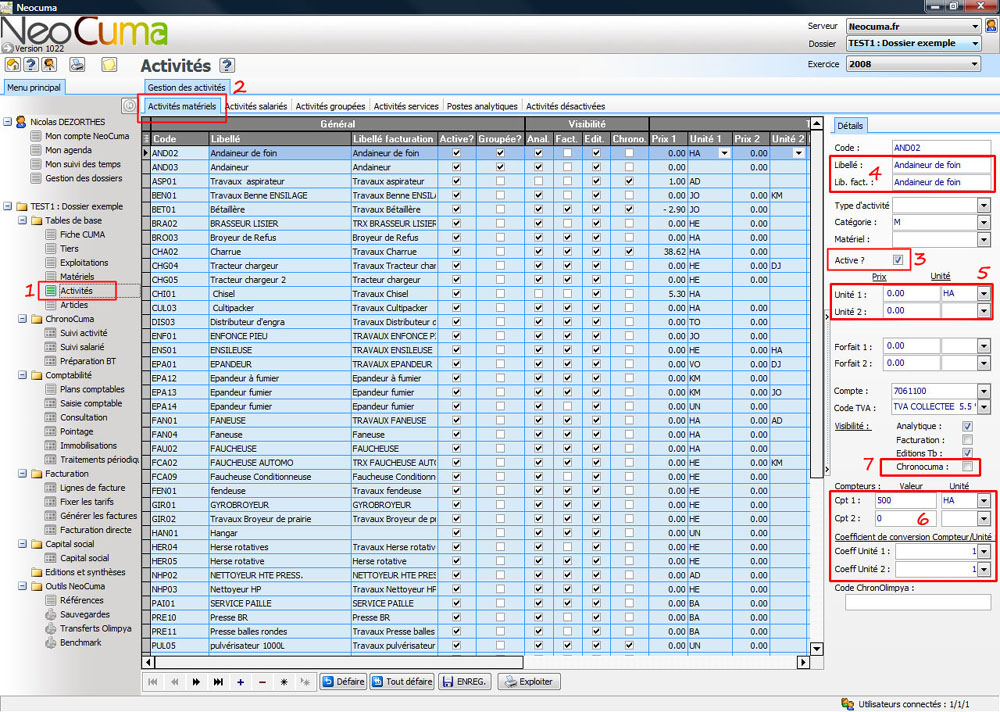Click the printer icon in the top toolbar
1000x712 pixels.
[77, 64]
